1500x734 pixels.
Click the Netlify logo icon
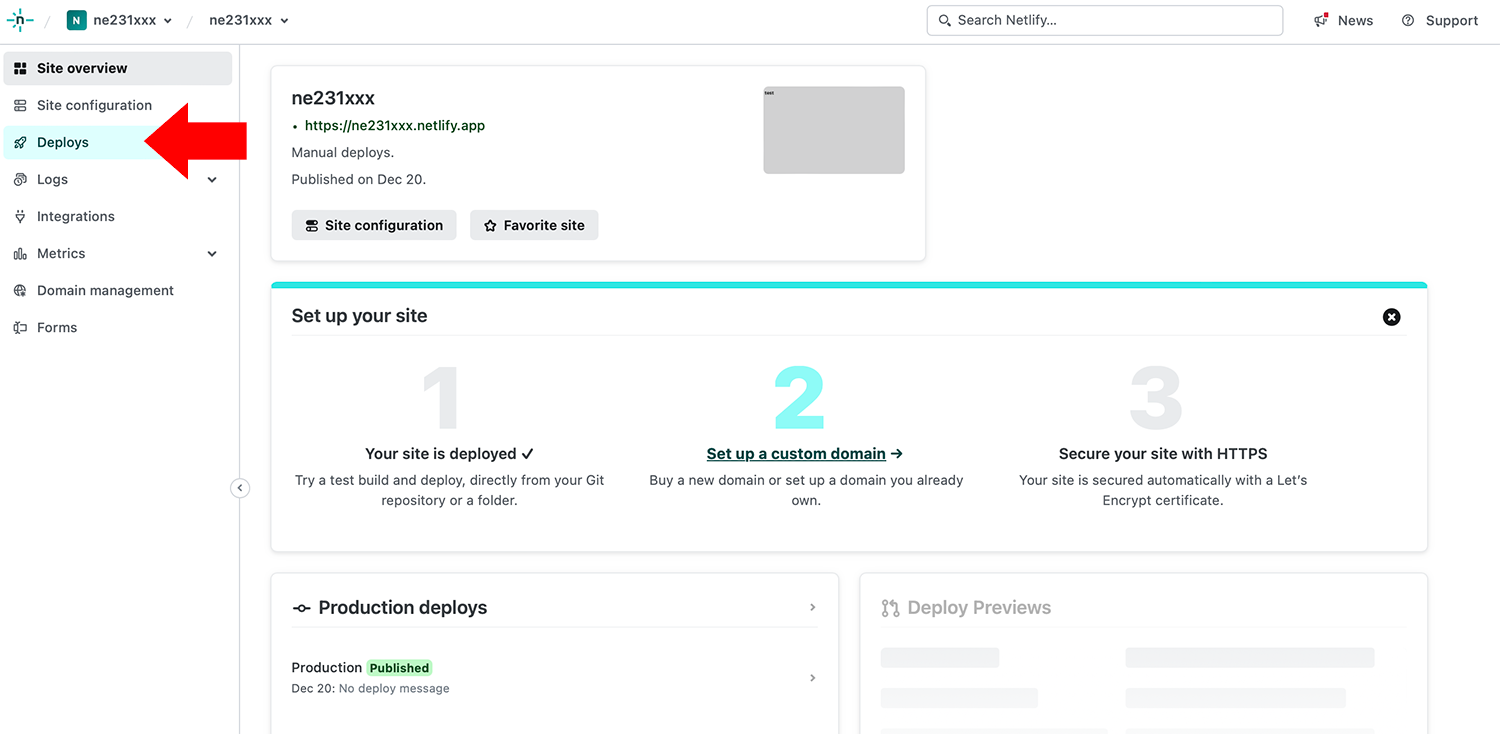point(20,20)
